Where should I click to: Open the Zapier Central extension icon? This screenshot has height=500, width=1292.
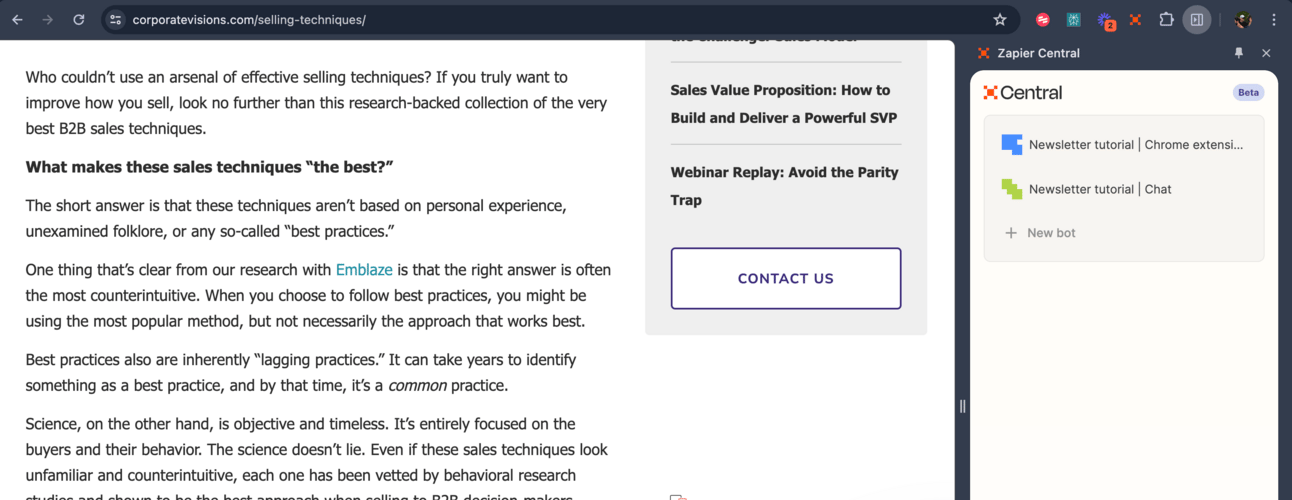click(x=1136, y=19)
